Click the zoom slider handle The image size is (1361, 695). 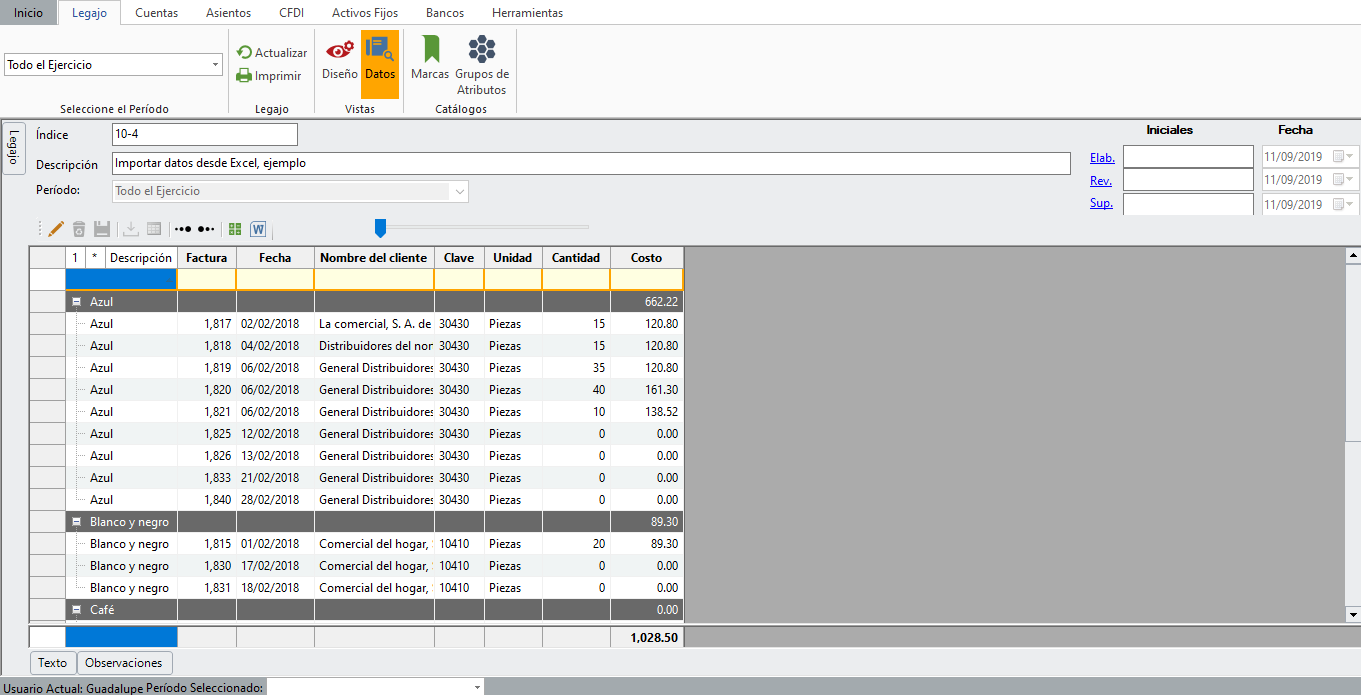point(380,229)
